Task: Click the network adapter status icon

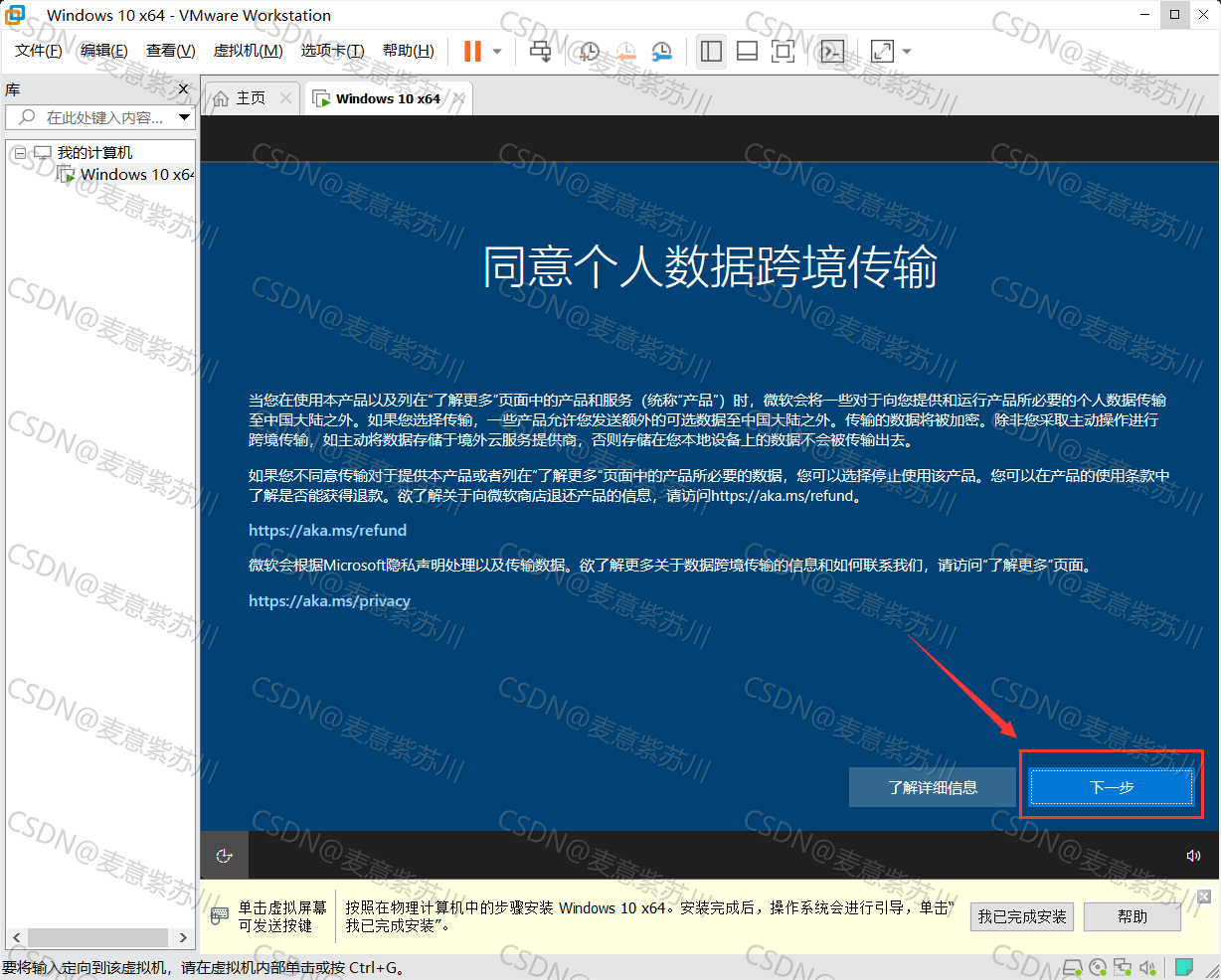Action: tap(1123, 967)
